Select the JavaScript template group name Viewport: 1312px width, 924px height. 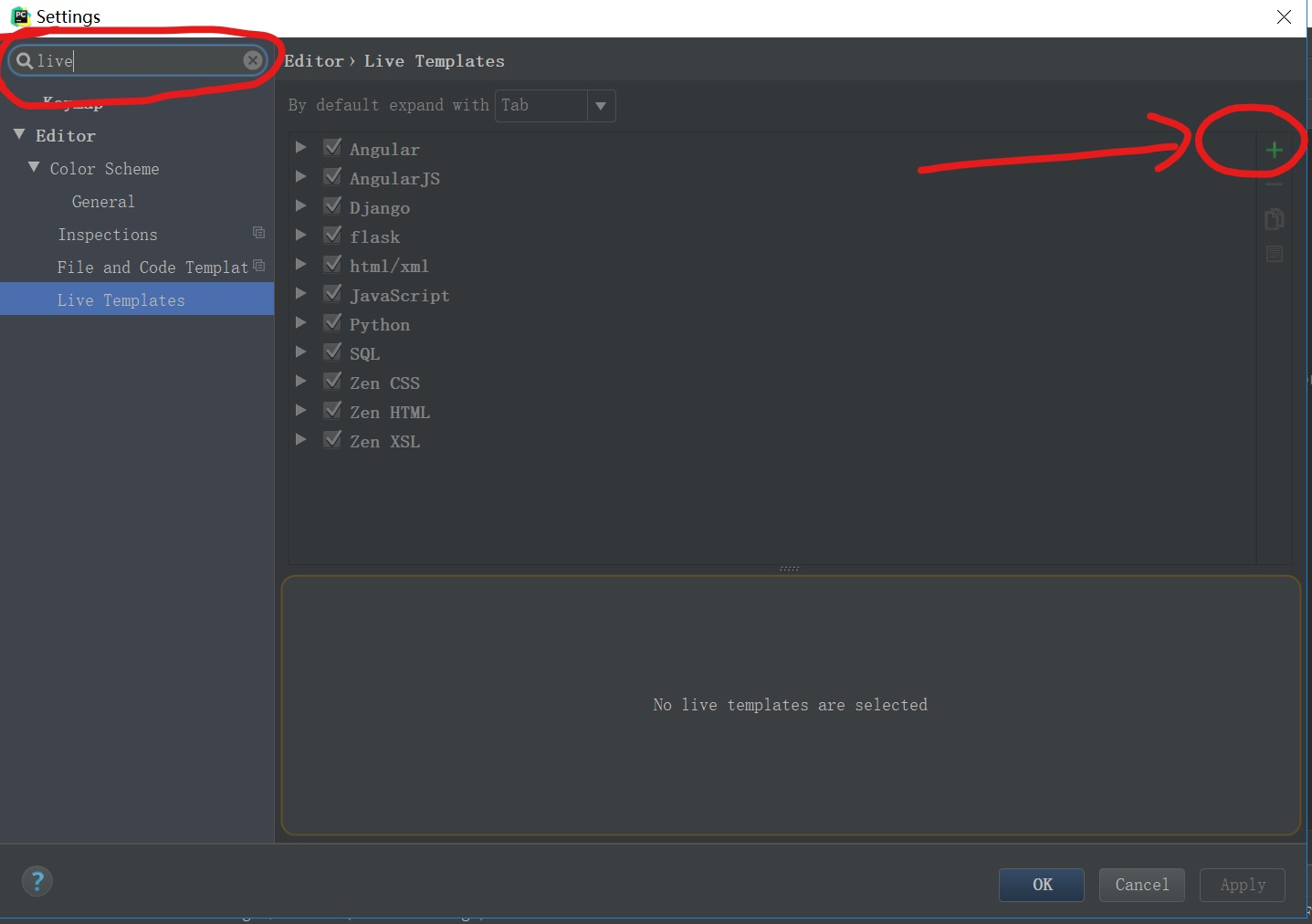click(x=400, y=296)
